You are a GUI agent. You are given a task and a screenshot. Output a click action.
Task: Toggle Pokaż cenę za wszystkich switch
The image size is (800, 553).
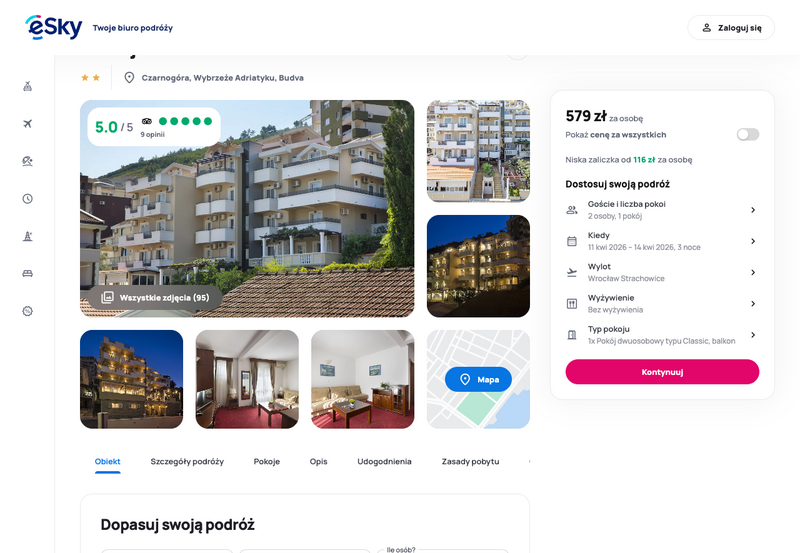pos(747,134)
